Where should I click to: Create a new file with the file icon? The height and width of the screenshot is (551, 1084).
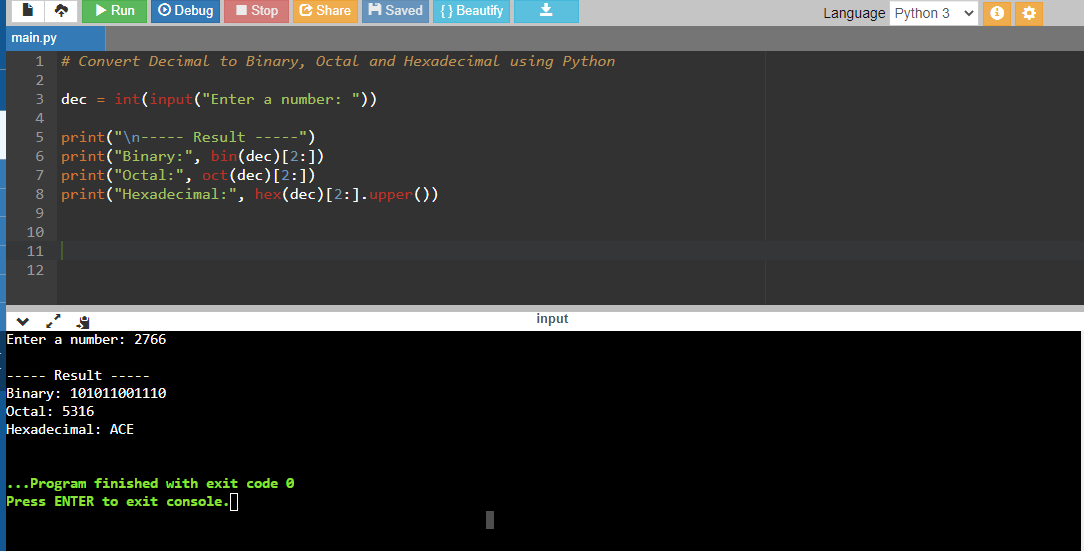[x=28, y=11]
